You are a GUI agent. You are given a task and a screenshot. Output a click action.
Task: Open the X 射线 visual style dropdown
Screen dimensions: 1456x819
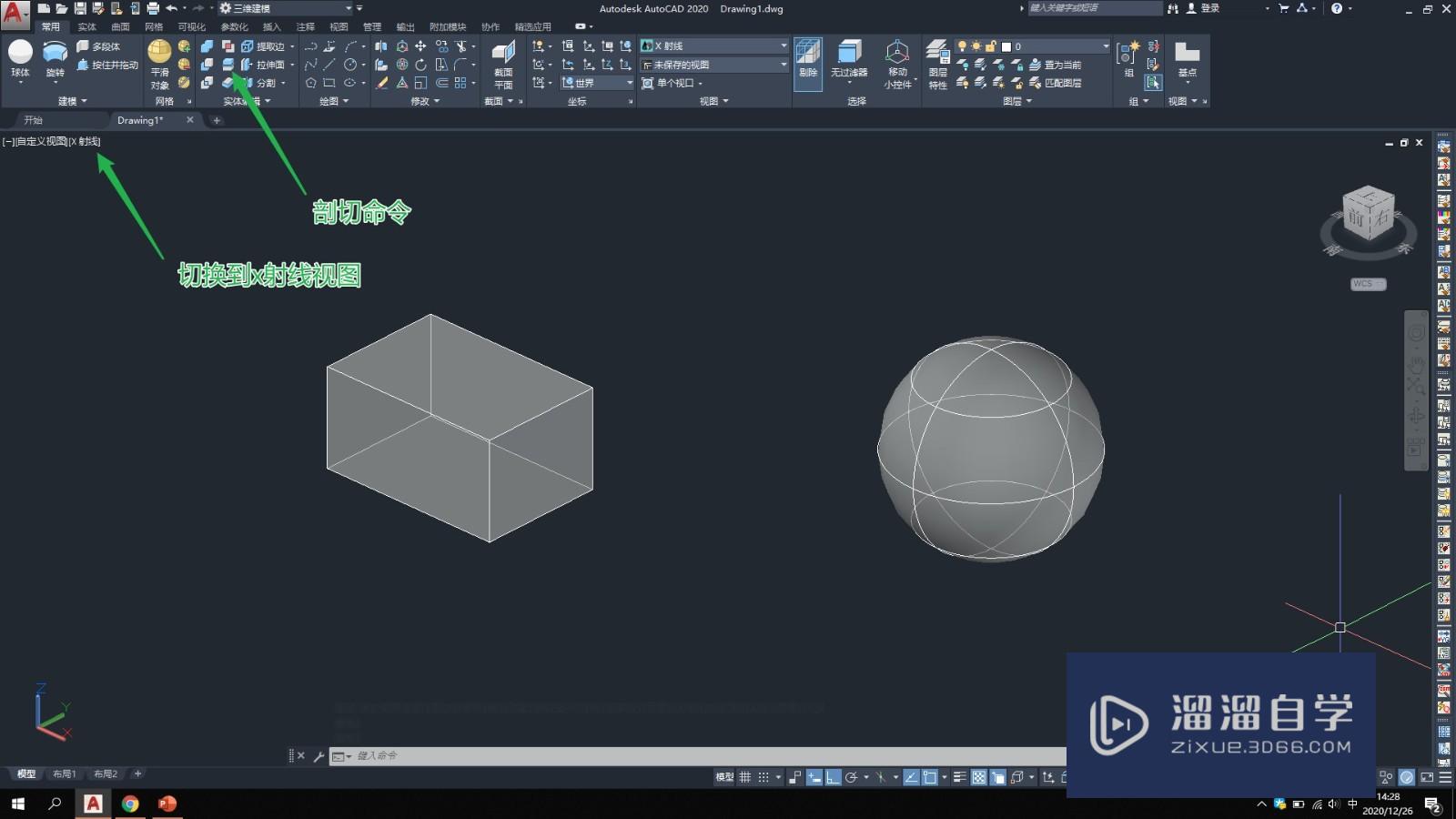point(783,45)
